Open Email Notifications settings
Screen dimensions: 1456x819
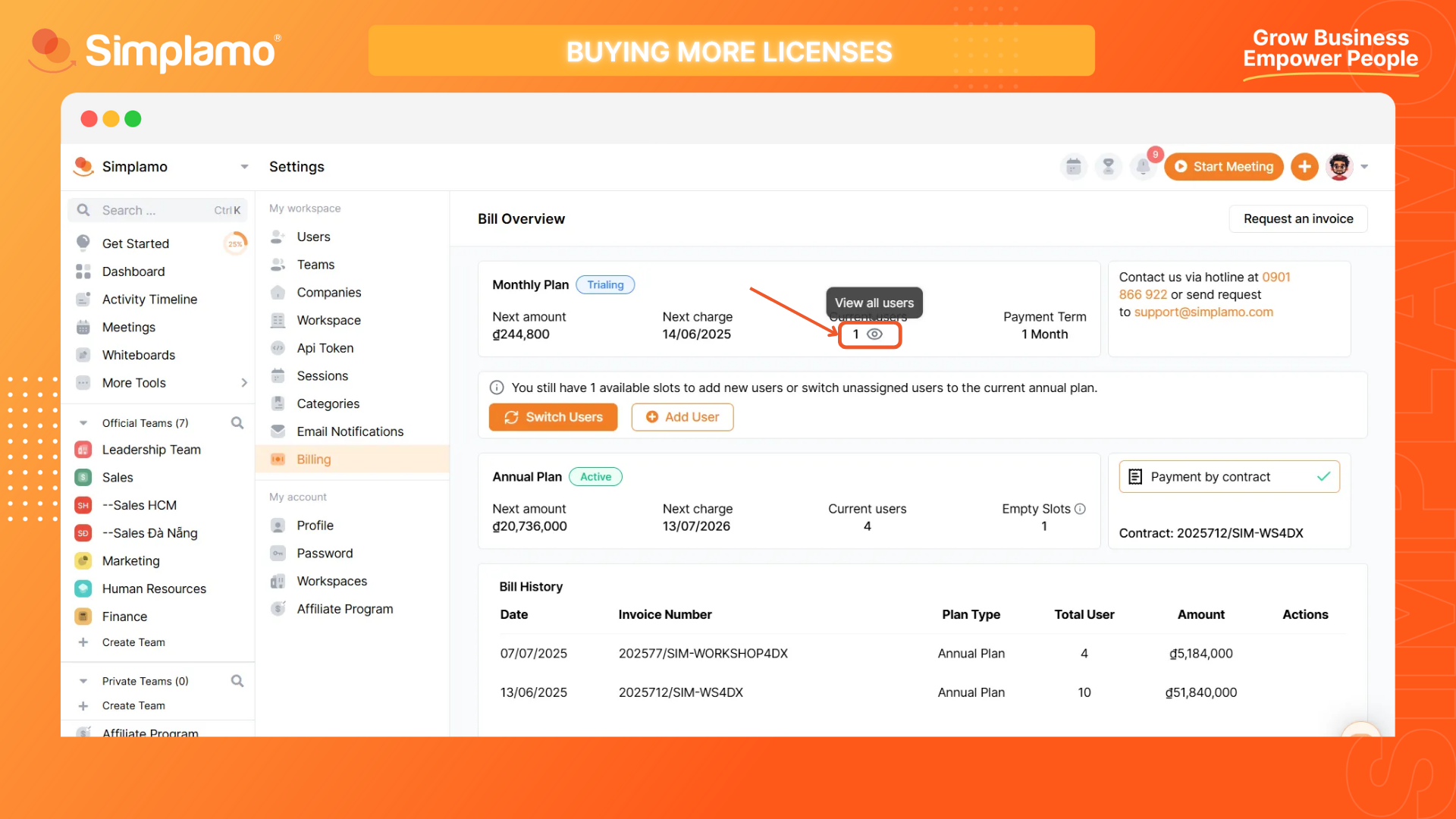click(x=350, y=431)
